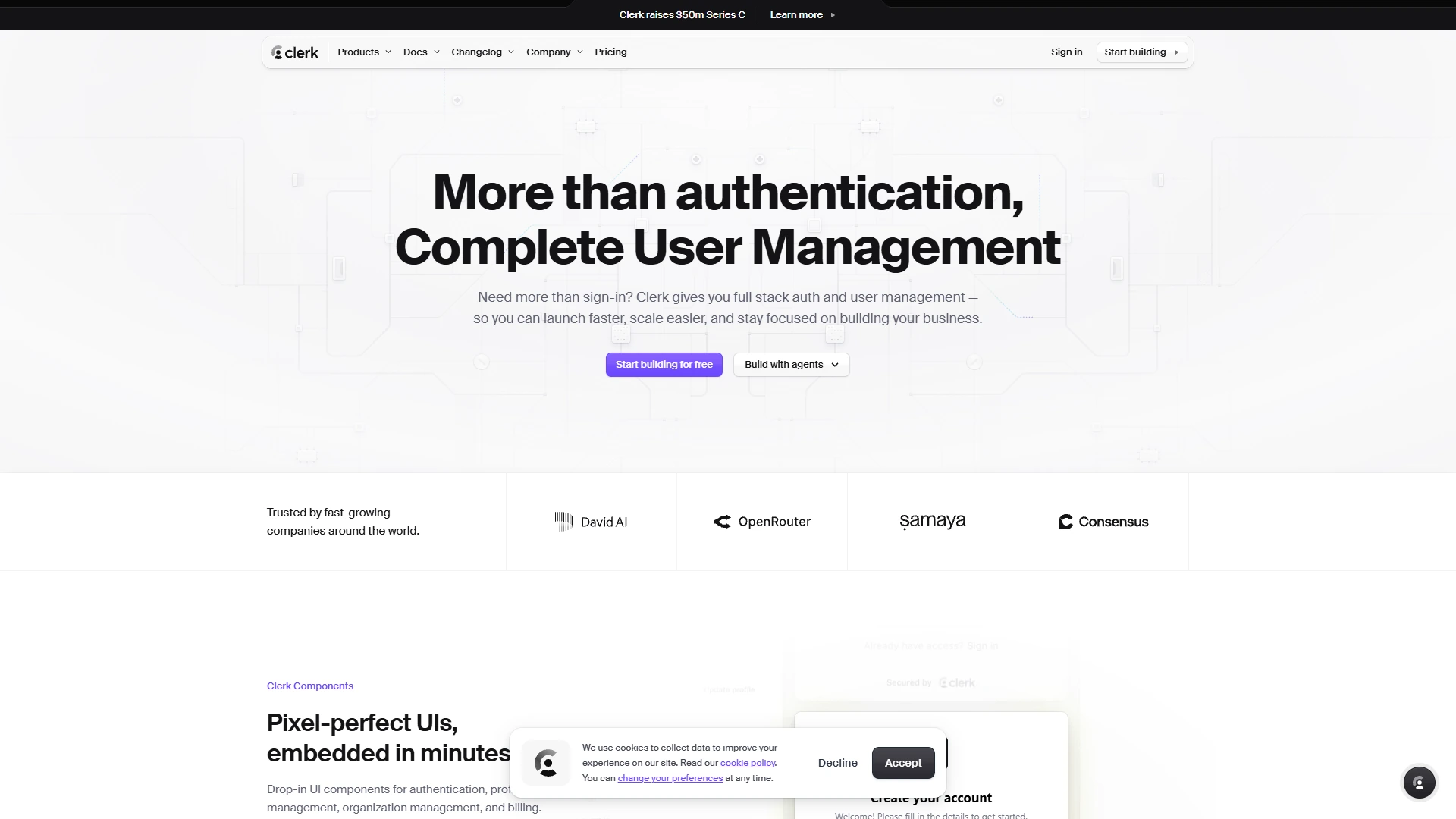Decline the cookies
The height and width of the screenshot is (819, 1456).
(x=837, y=763)
